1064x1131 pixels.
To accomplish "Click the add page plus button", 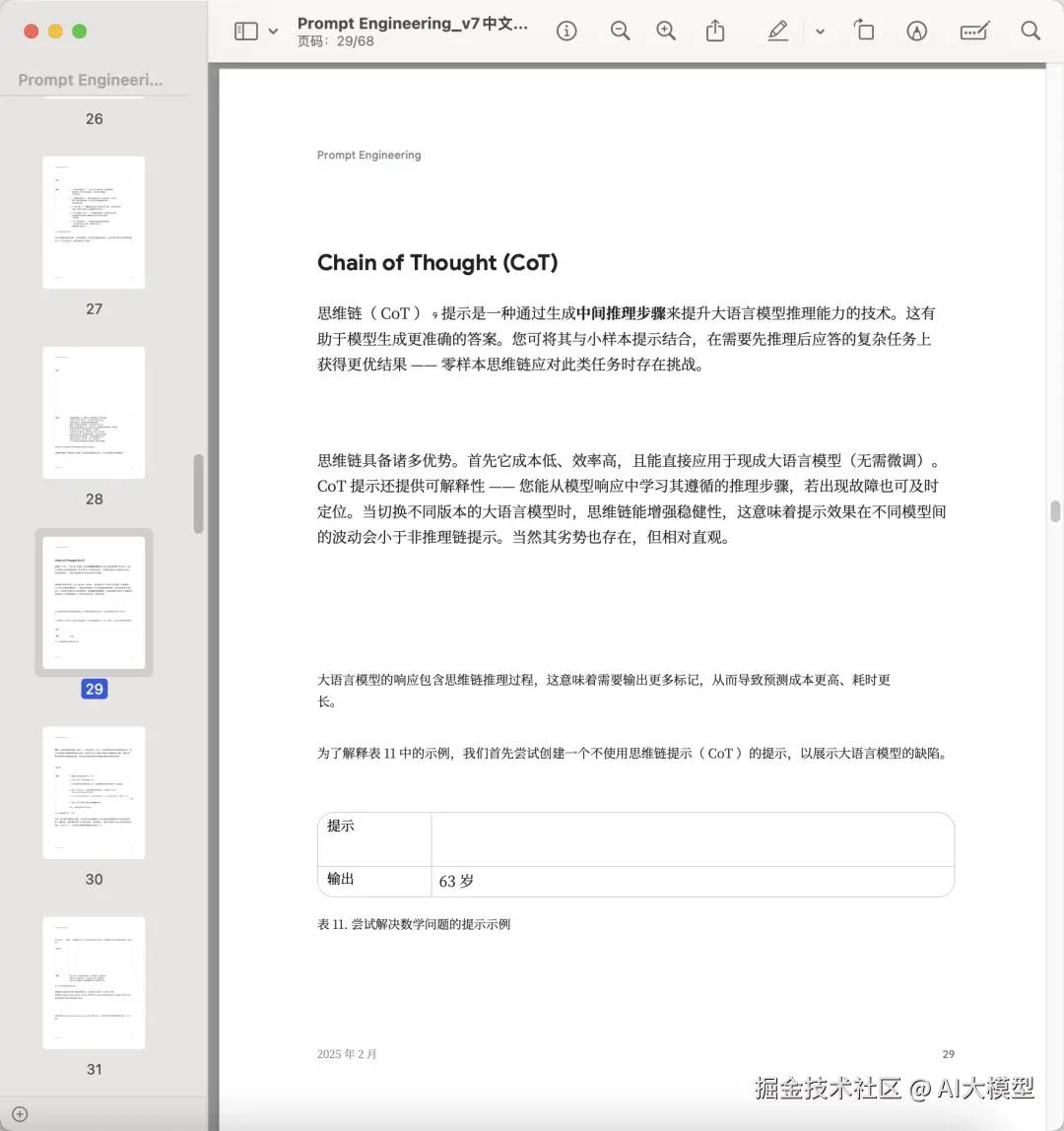I will [x=20, y=1115].
